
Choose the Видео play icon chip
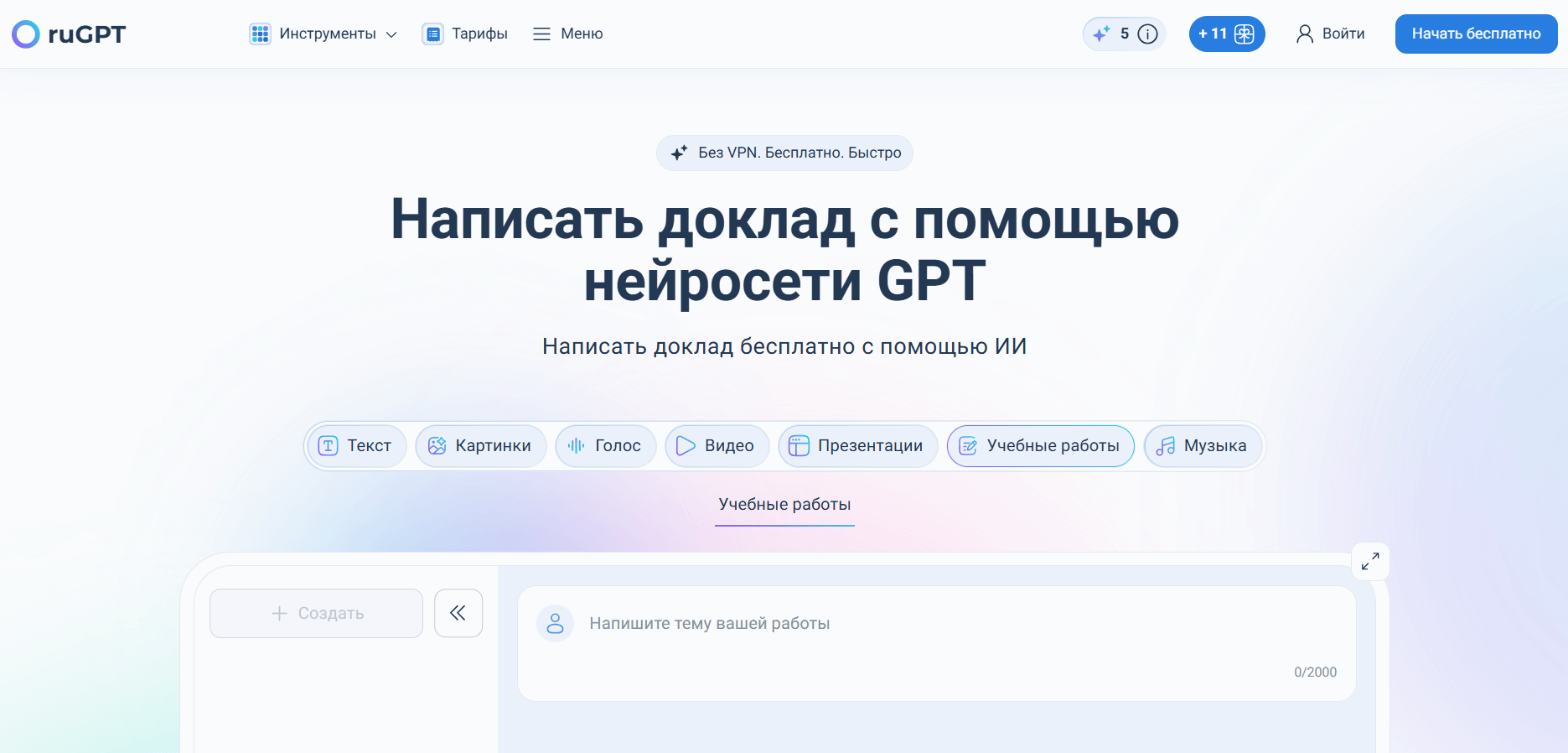point(716,446)
